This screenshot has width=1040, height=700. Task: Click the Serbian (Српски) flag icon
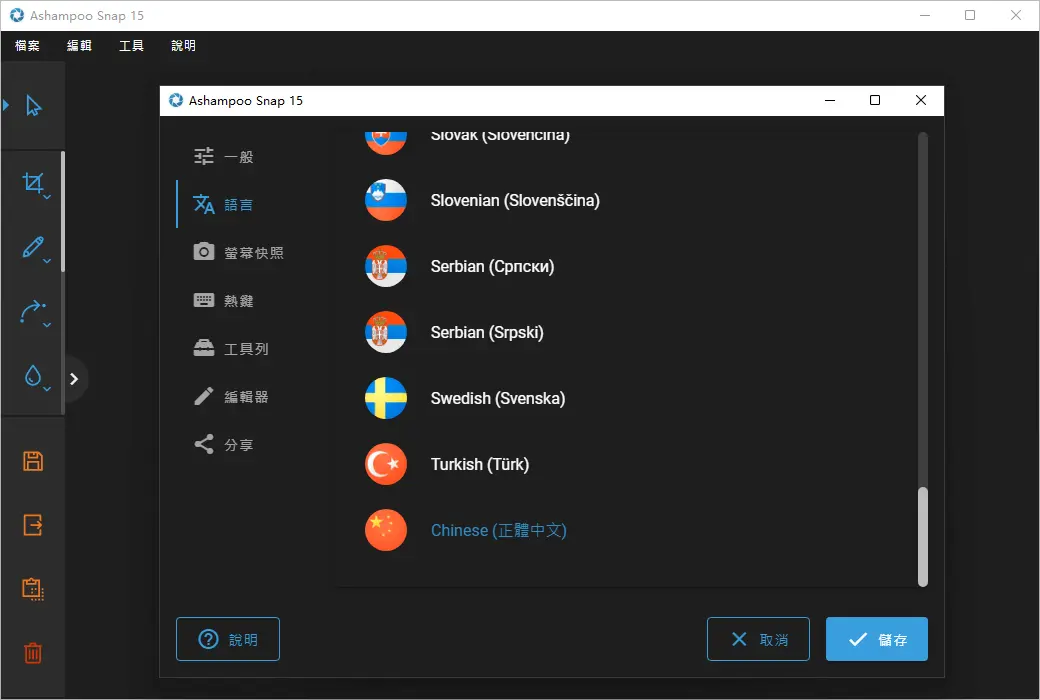(386, 266)
